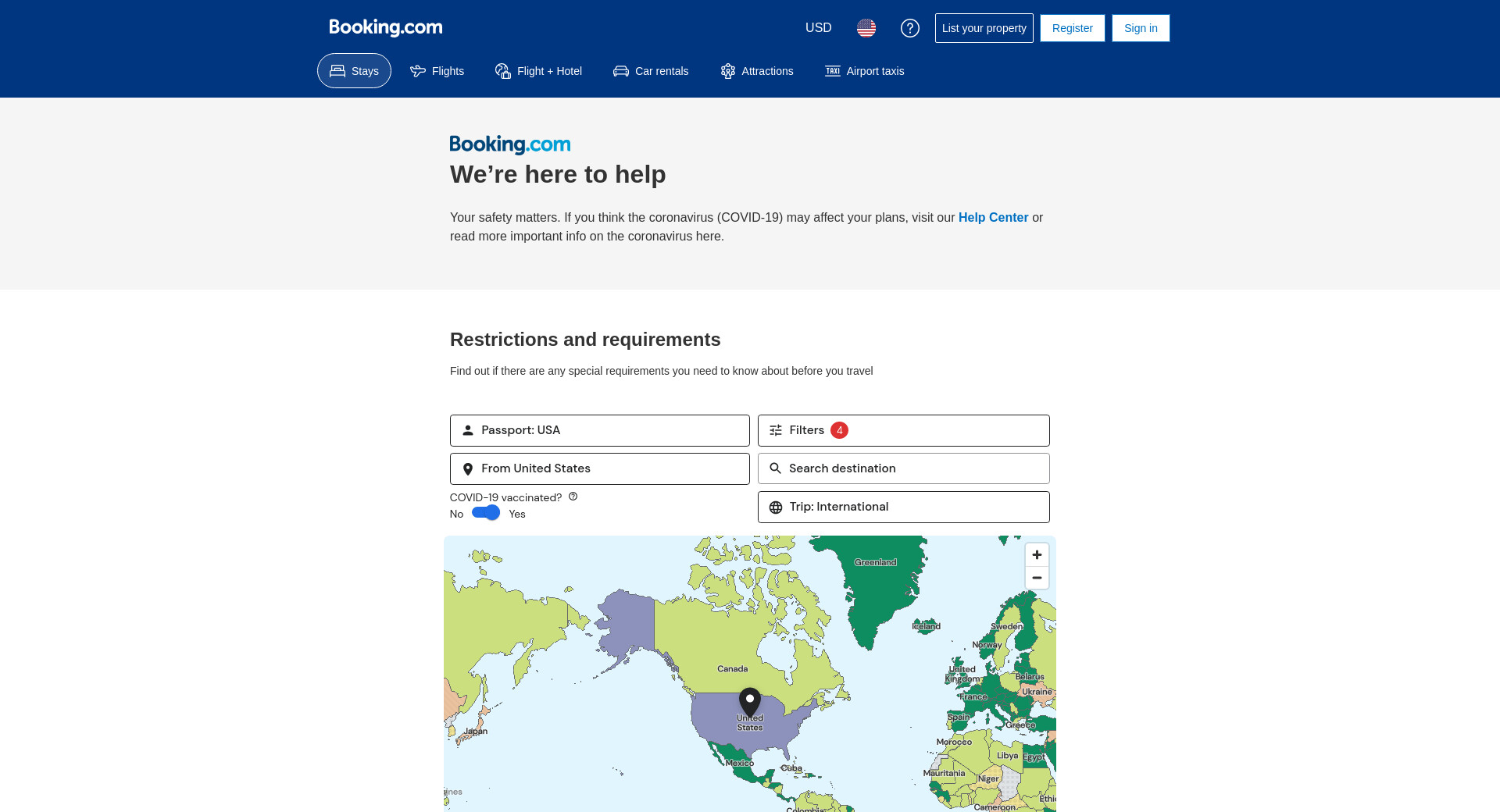Click the vaccinated info tooltip icon

point(573,497)
